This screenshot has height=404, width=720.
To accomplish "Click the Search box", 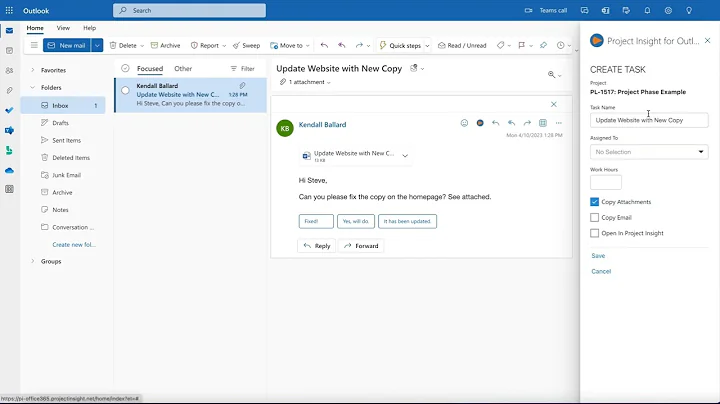I will (189, 10).
